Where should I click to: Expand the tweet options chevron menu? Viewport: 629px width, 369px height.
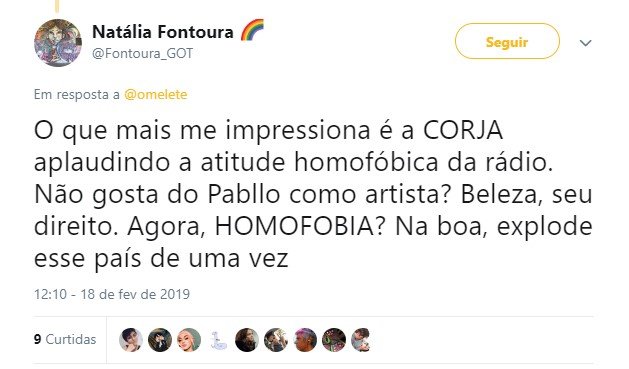pos(586,43)
